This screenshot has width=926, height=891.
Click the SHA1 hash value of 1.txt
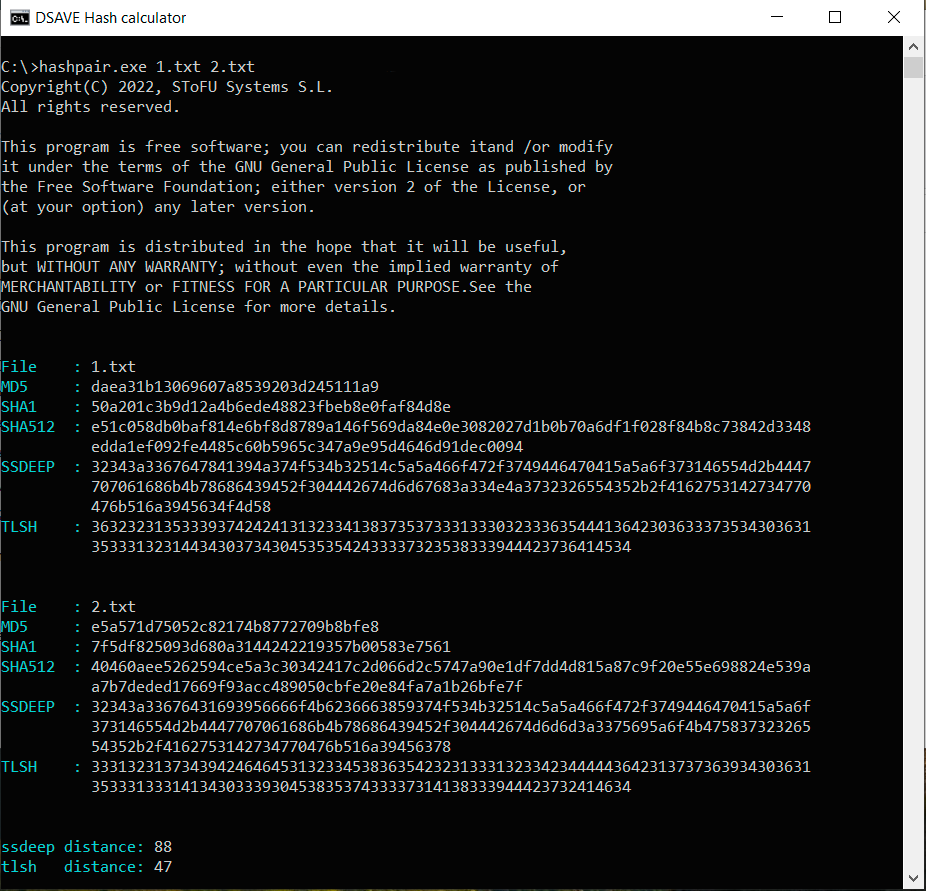(x=270, y=407)
